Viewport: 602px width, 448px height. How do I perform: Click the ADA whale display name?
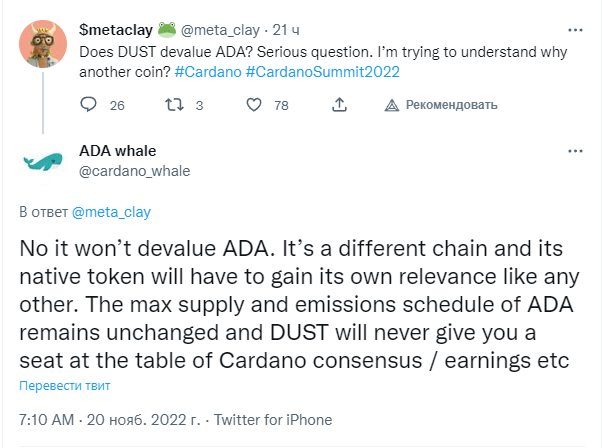tap(117, 151)
